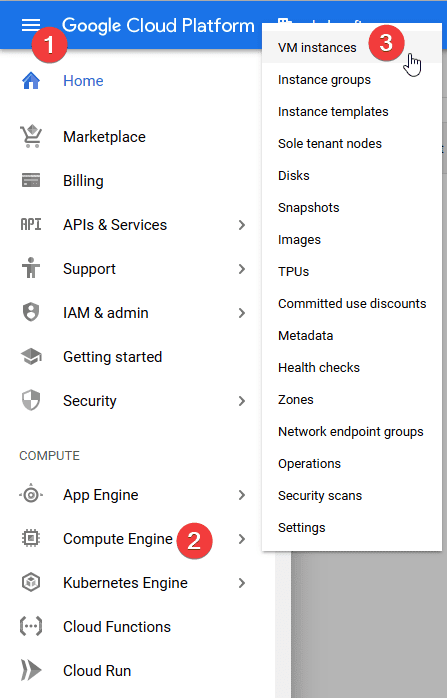Open the Cloud Run label
The height and width of the screenshot is (698, 447).
pos(97,671)
